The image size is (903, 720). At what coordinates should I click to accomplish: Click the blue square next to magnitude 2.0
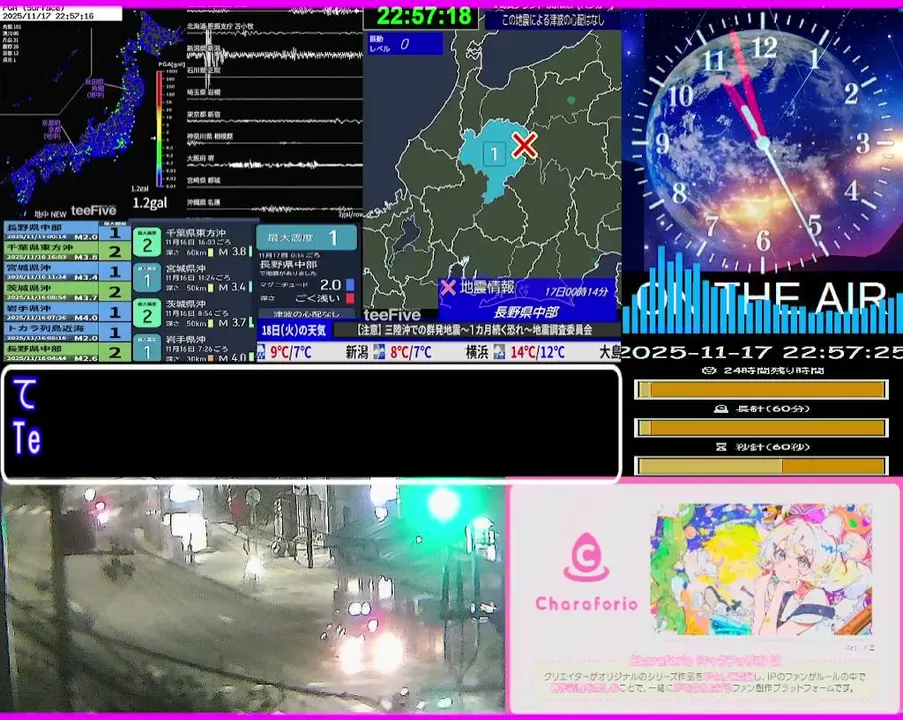point(350,285)
